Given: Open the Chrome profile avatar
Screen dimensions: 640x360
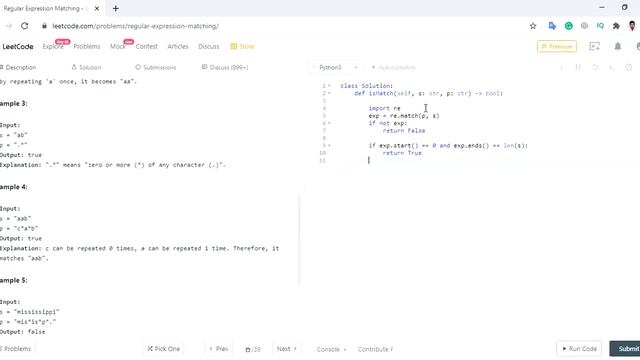Looking at the screenshot, I should click(x=632, y=26).
